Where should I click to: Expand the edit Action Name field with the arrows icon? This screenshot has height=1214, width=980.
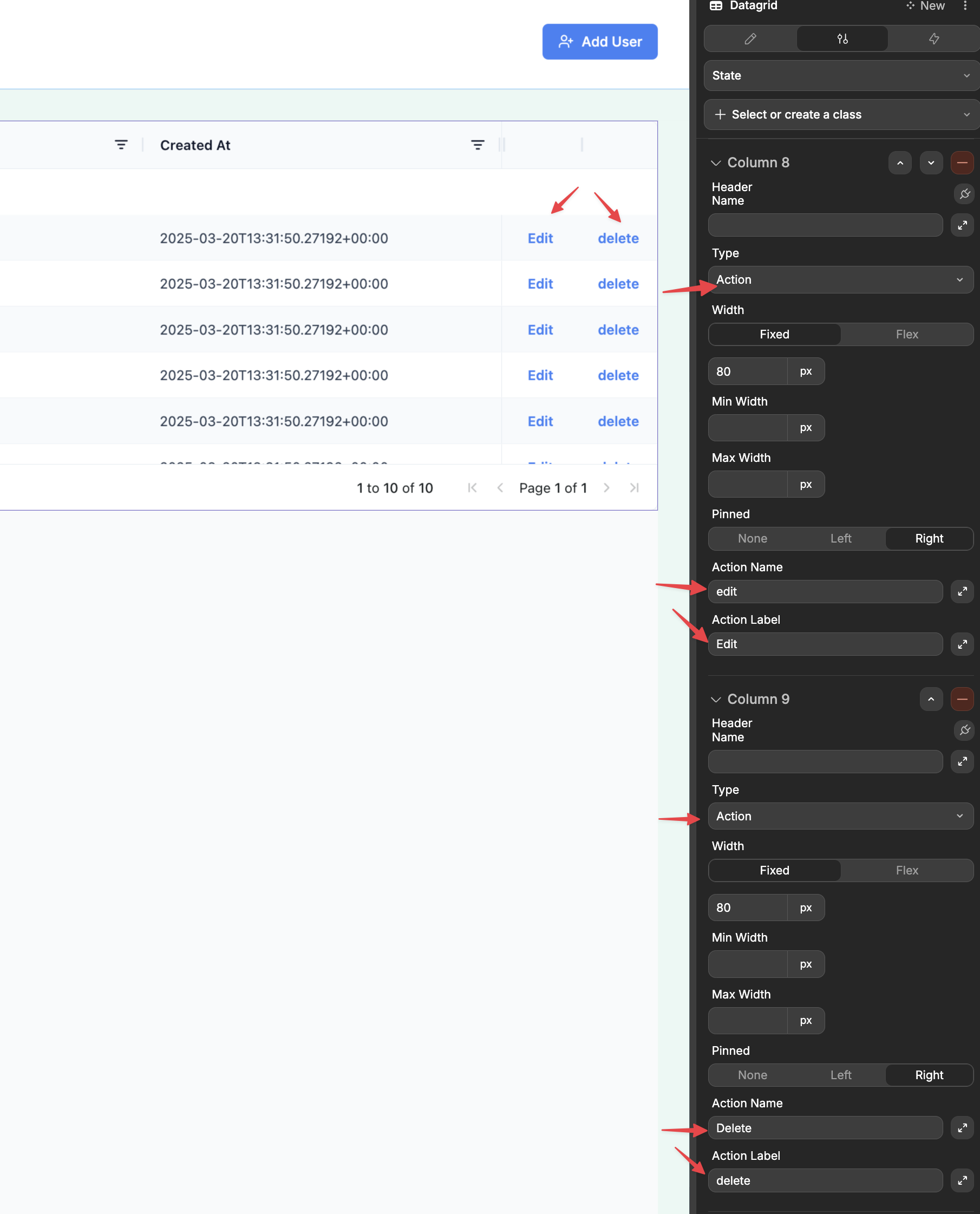pyautogui.click(x=962, y=592)
